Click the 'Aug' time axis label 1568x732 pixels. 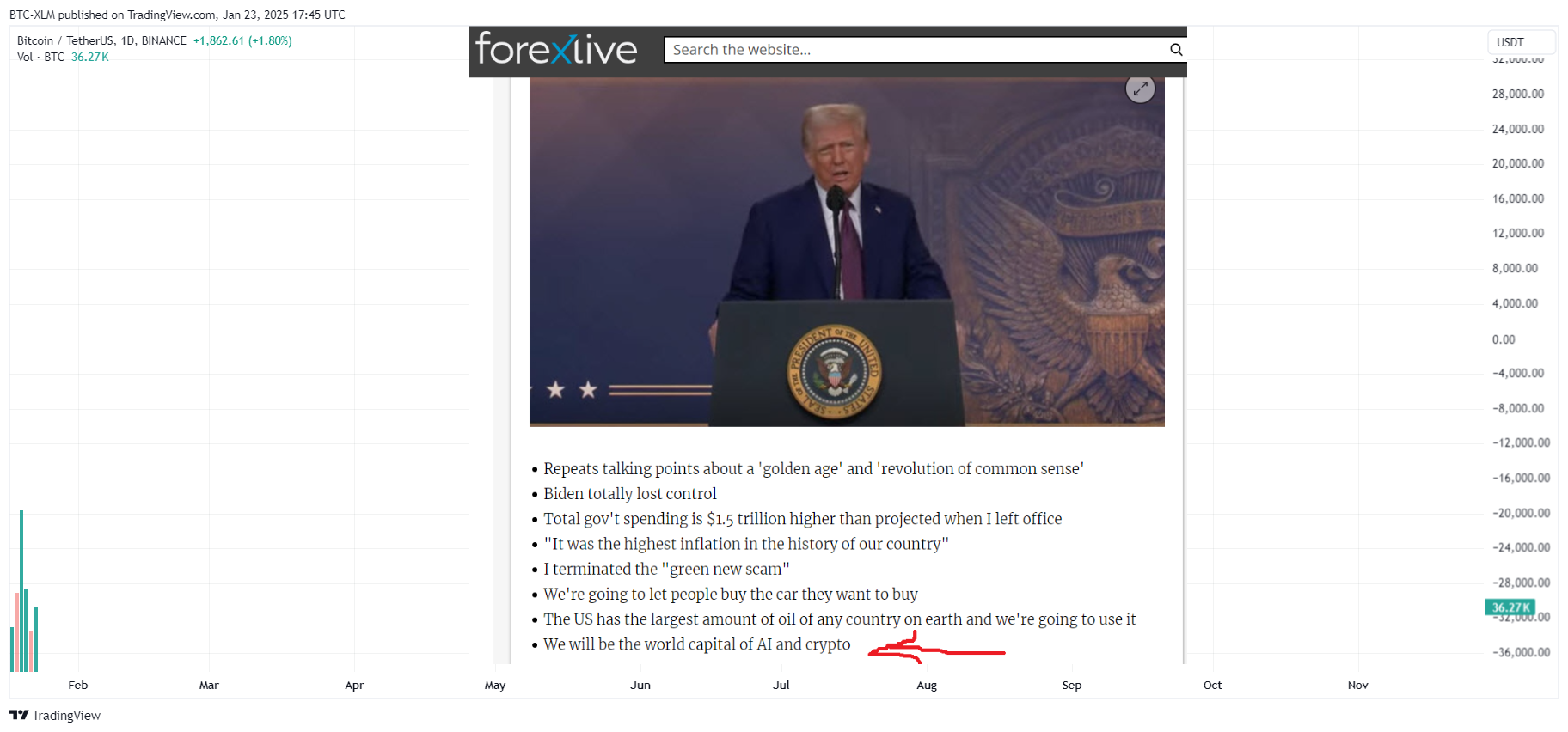pos(927,685)
